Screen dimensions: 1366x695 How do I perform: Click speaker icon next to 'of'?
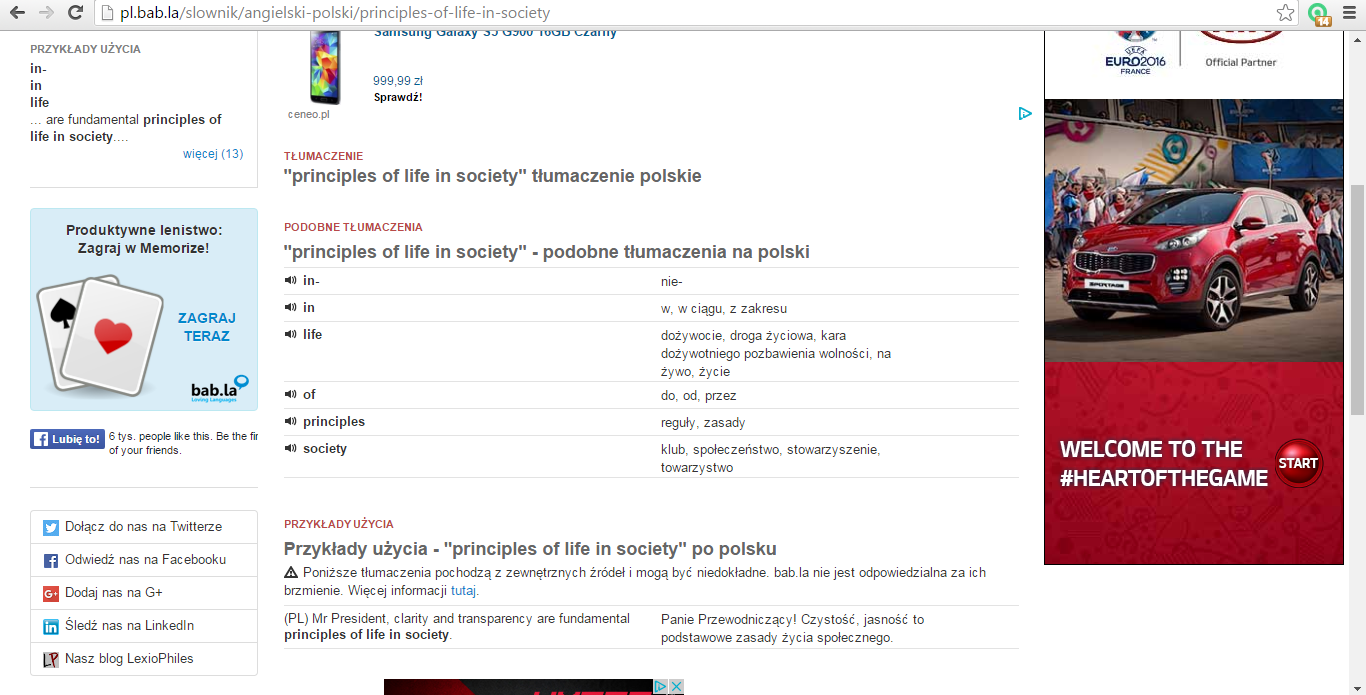291,395
